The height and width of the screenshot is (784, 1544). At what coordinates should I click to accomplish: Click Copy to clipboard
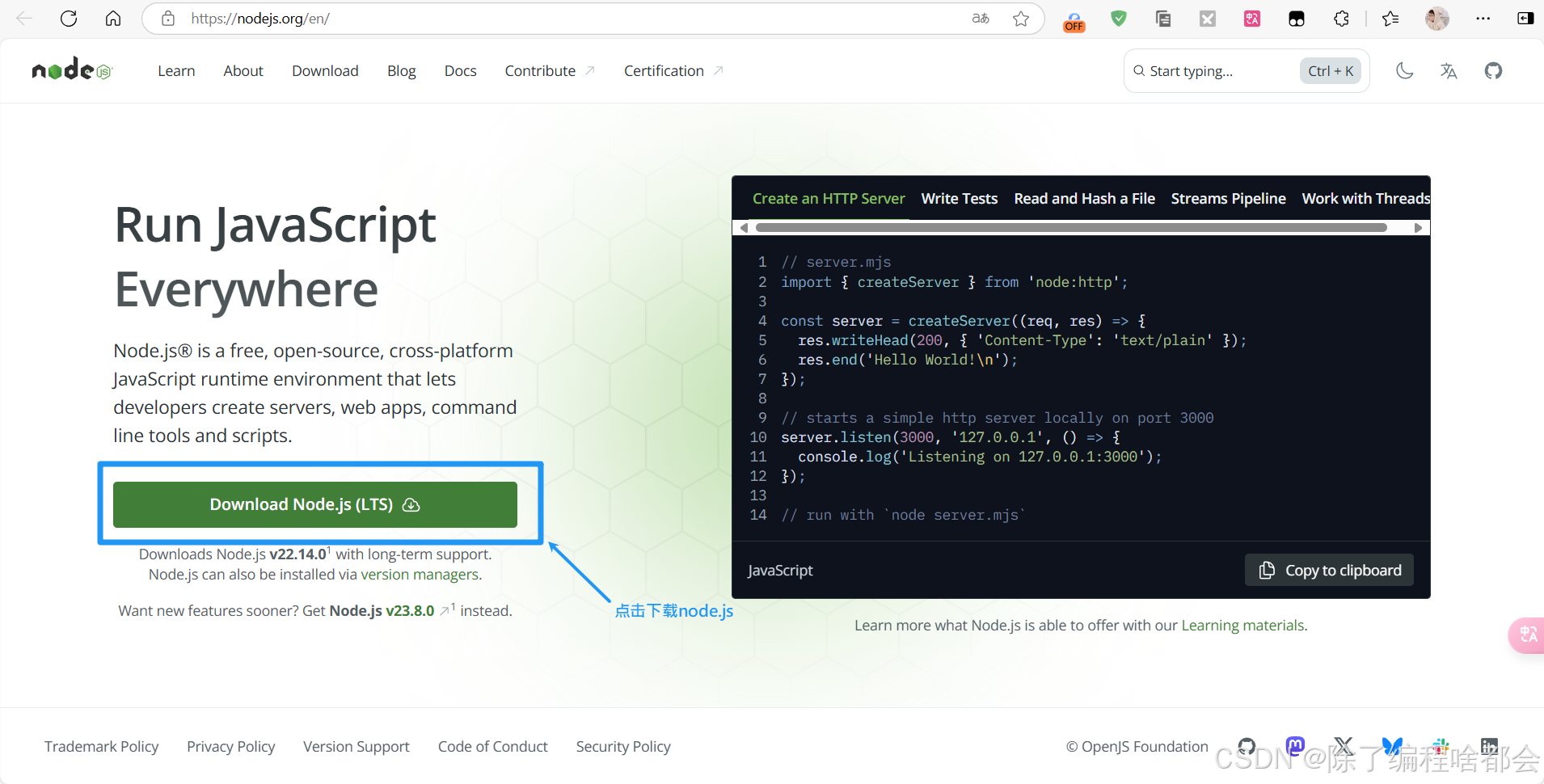click(1329, 570)
